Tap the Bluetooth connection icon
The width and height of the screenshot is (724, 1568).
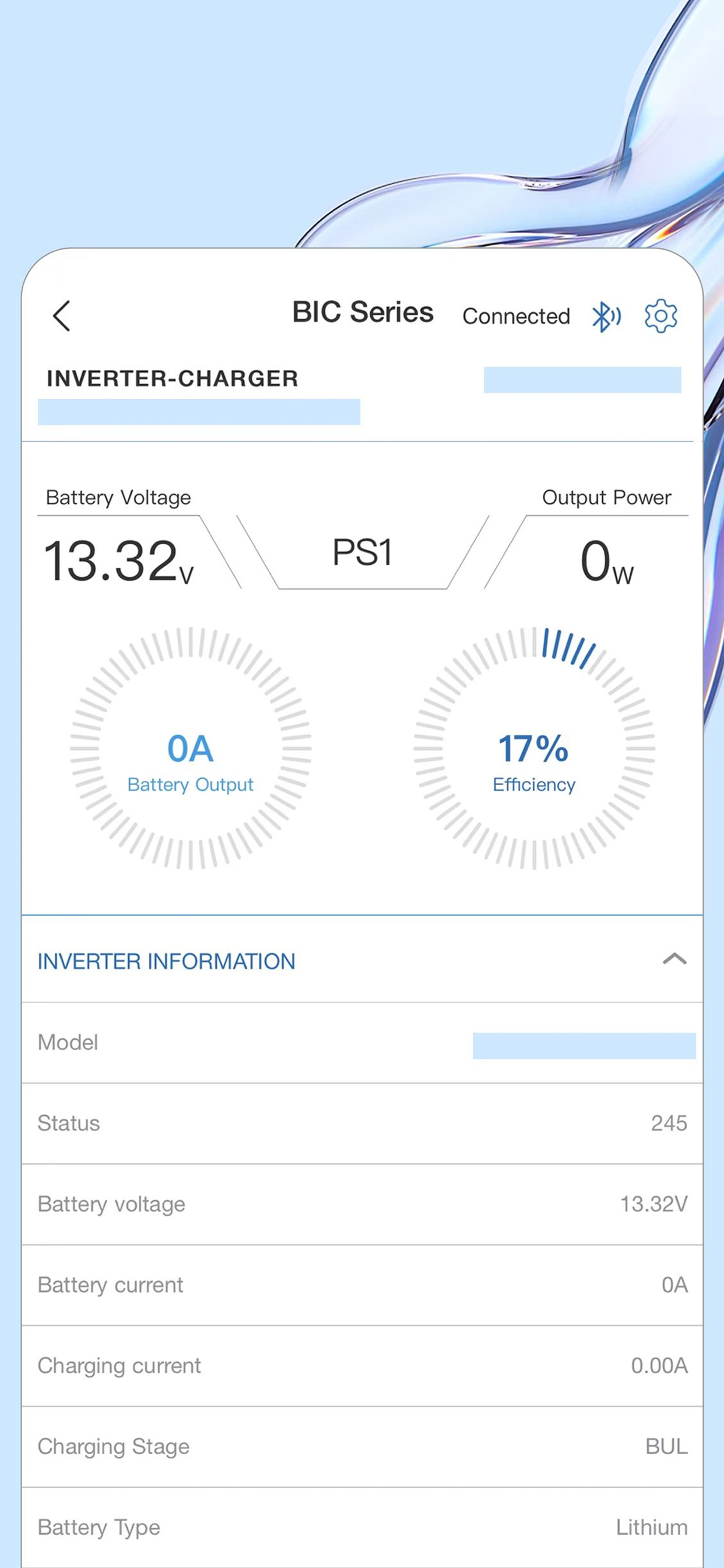tap(607, 316)
